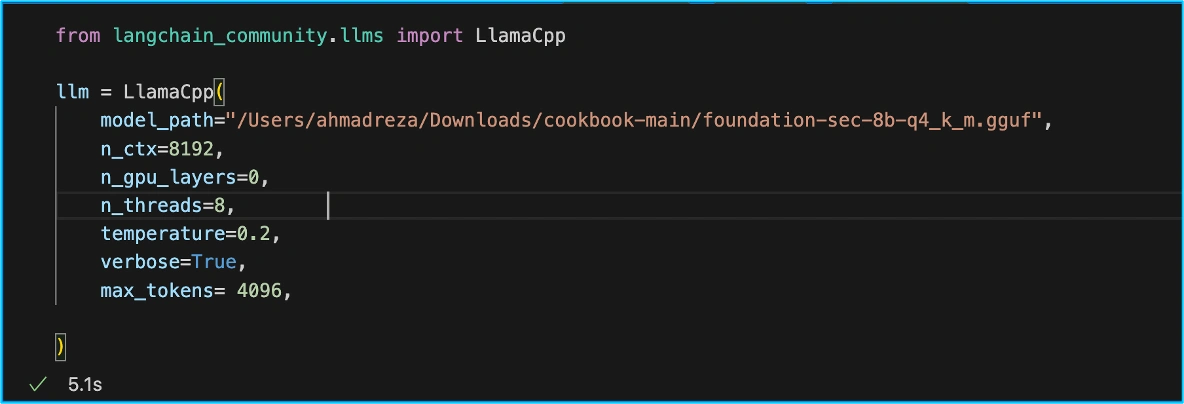Click the 'from' keyword in import line

[x=78, y=36]
